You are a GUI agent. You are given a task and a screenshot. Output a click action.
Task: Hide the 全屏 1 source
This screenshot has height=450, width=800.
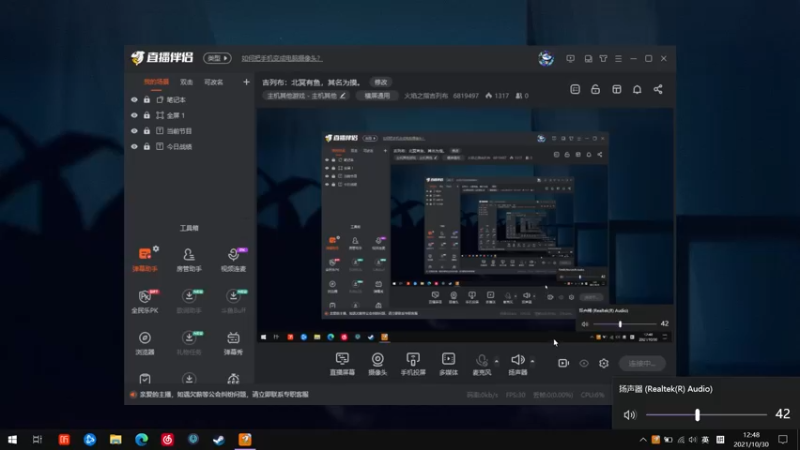pyautogui.click(x=134, y=115)
